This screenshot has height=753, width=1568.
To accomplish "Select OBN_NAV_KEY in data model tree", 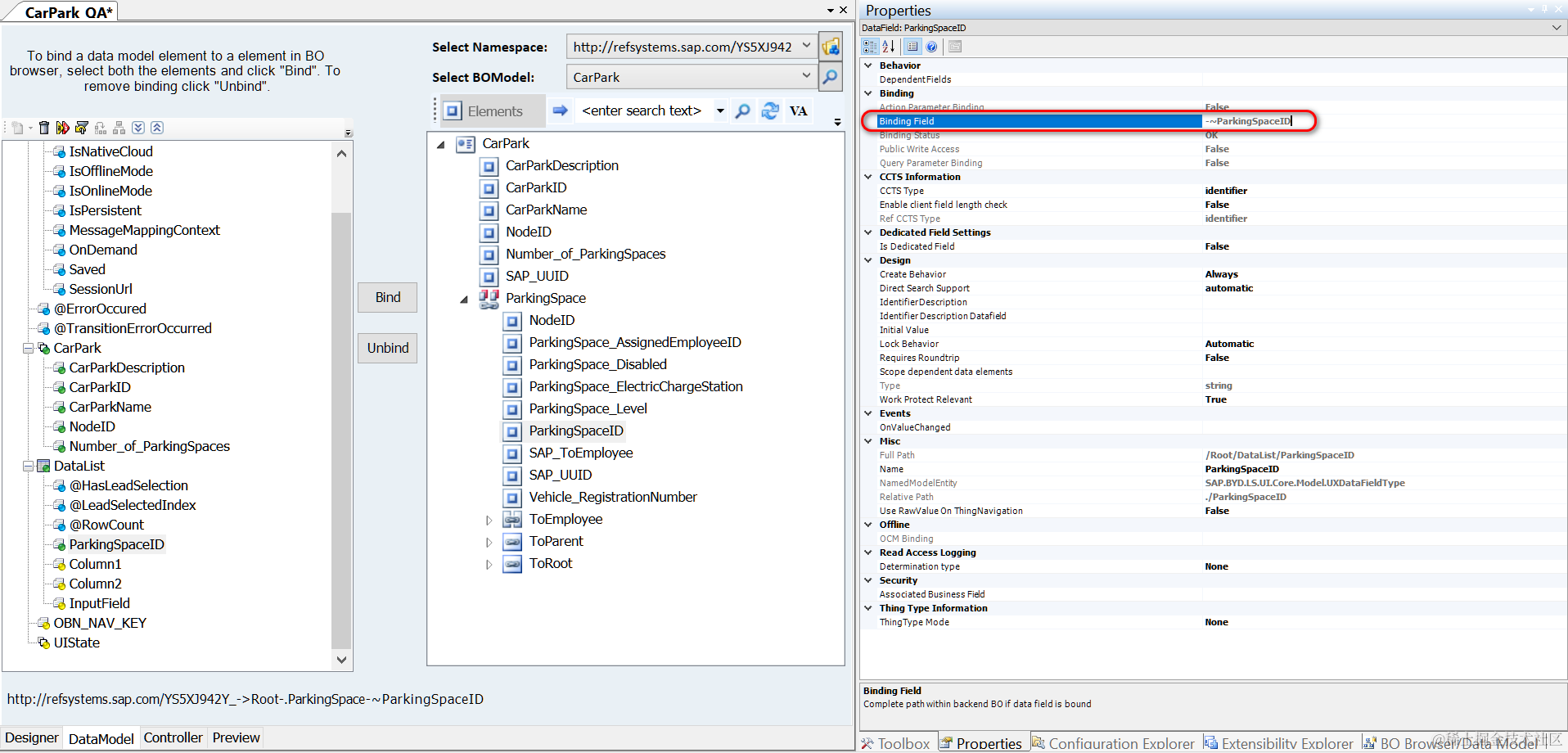I will [x=100, y=623].
